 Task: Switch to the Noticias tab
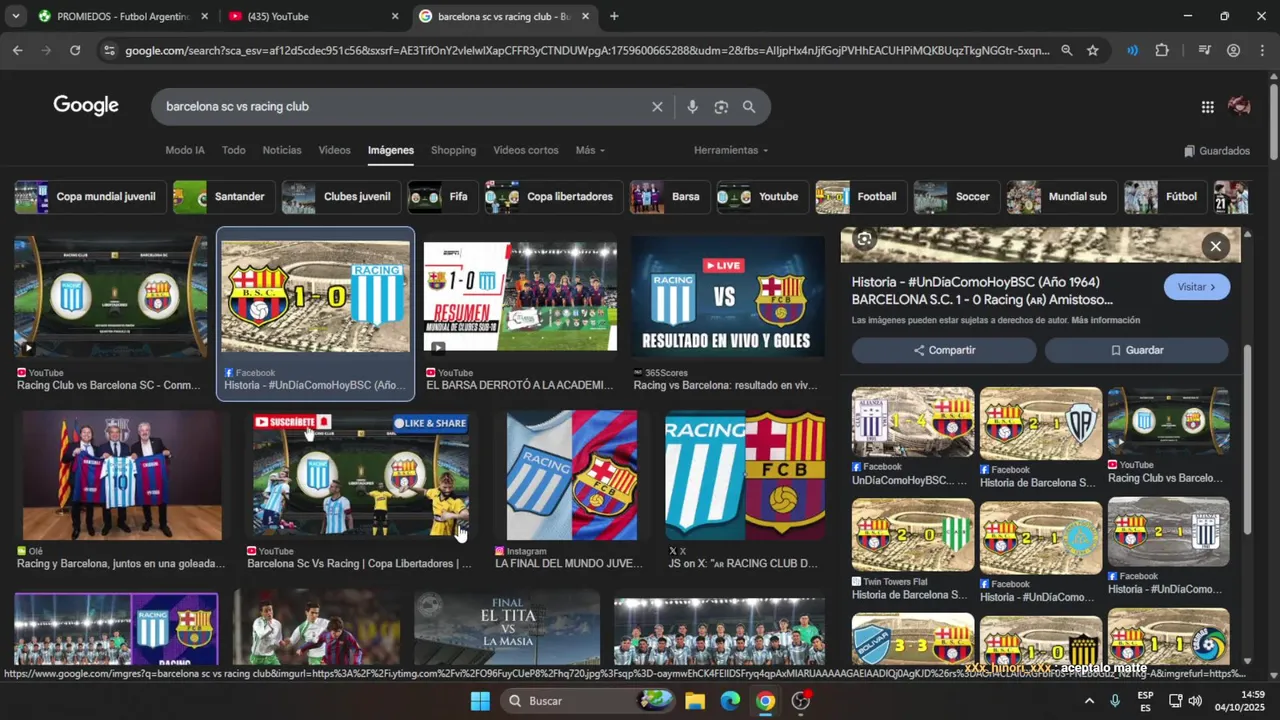(x=282, y=150)
